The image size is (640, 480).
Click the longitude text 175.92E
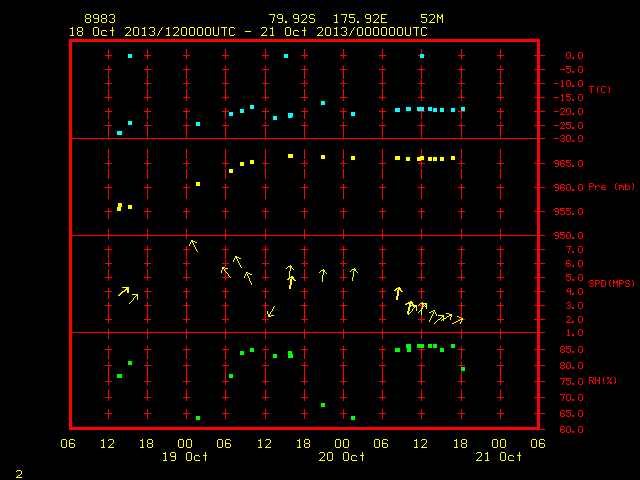click(360, 19)
